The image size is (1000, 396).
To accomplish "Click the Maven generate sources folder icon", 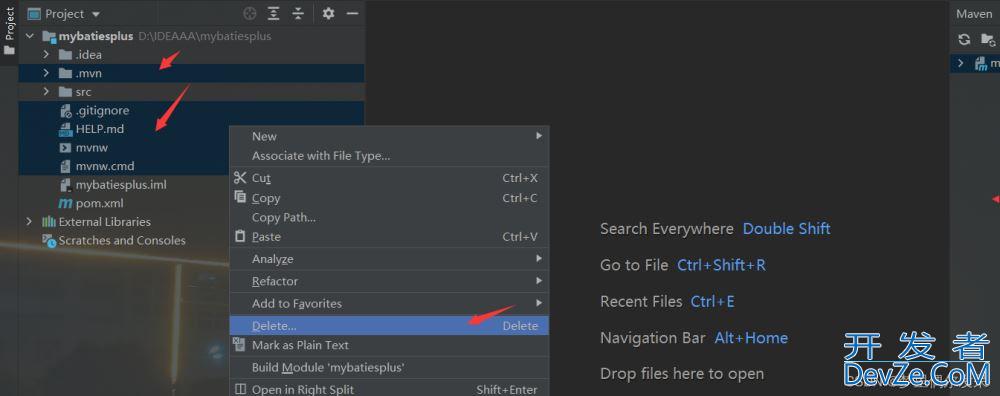I will (x=989, y=40).
